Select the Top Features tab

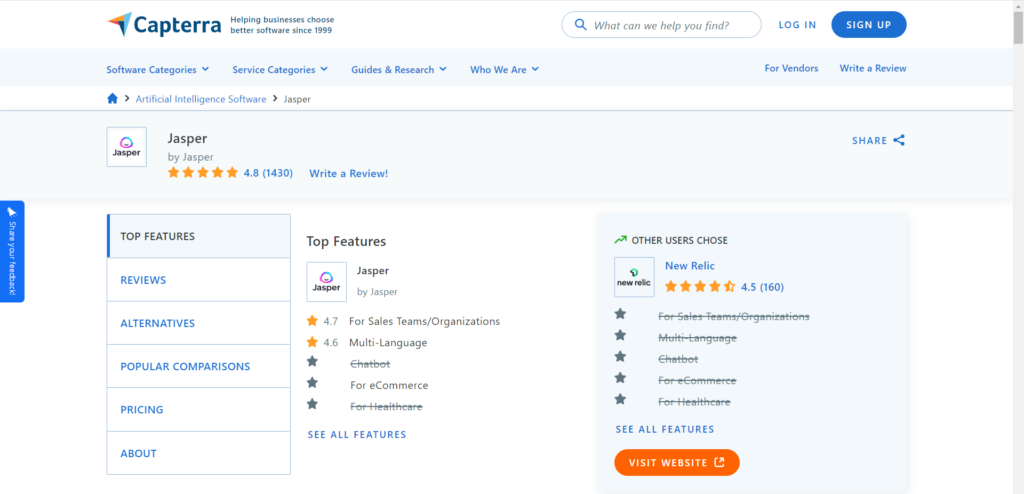click(x=199, y=236)
